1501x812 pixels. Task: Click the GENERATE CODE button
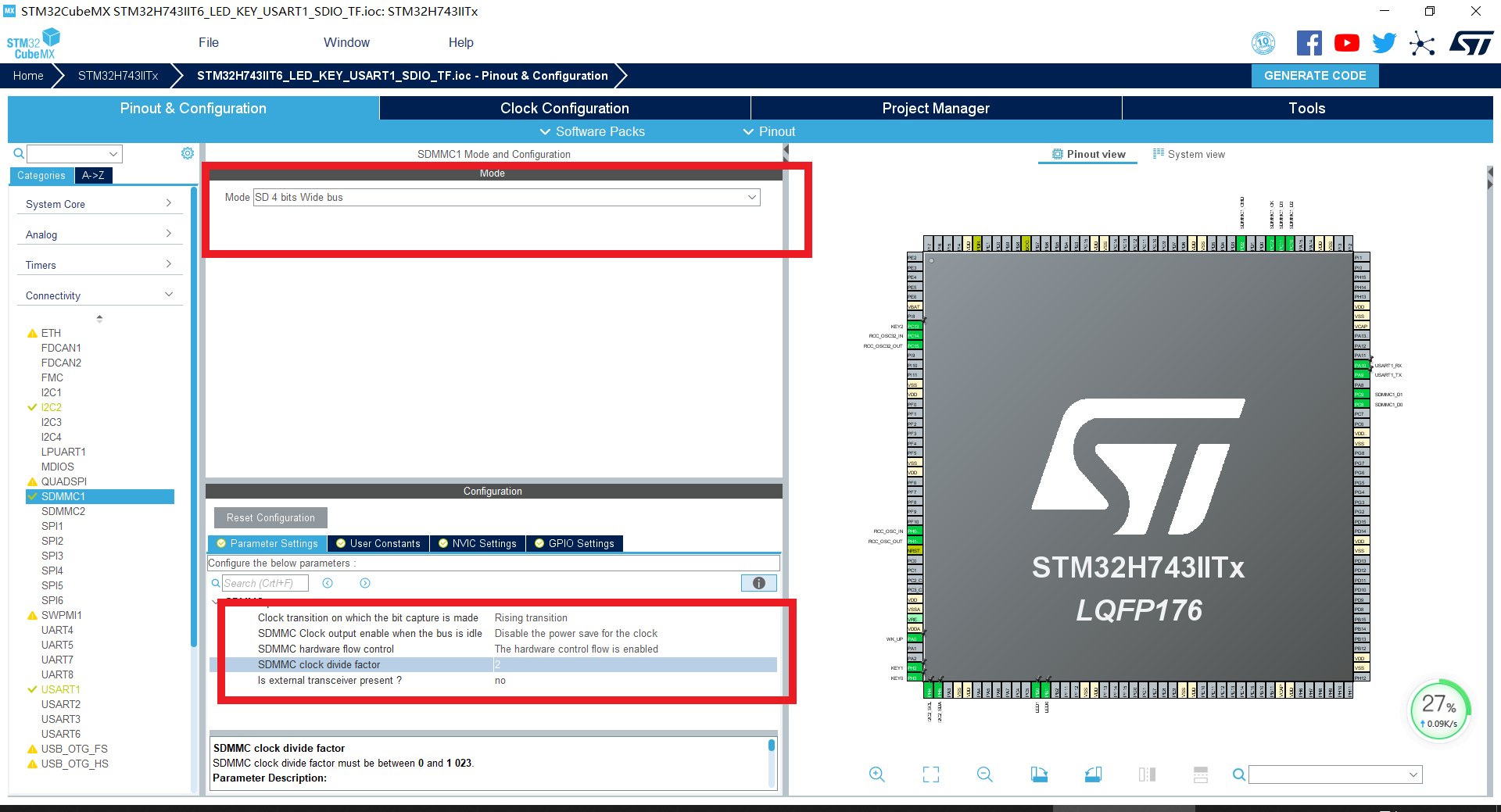coord(1314,76)
